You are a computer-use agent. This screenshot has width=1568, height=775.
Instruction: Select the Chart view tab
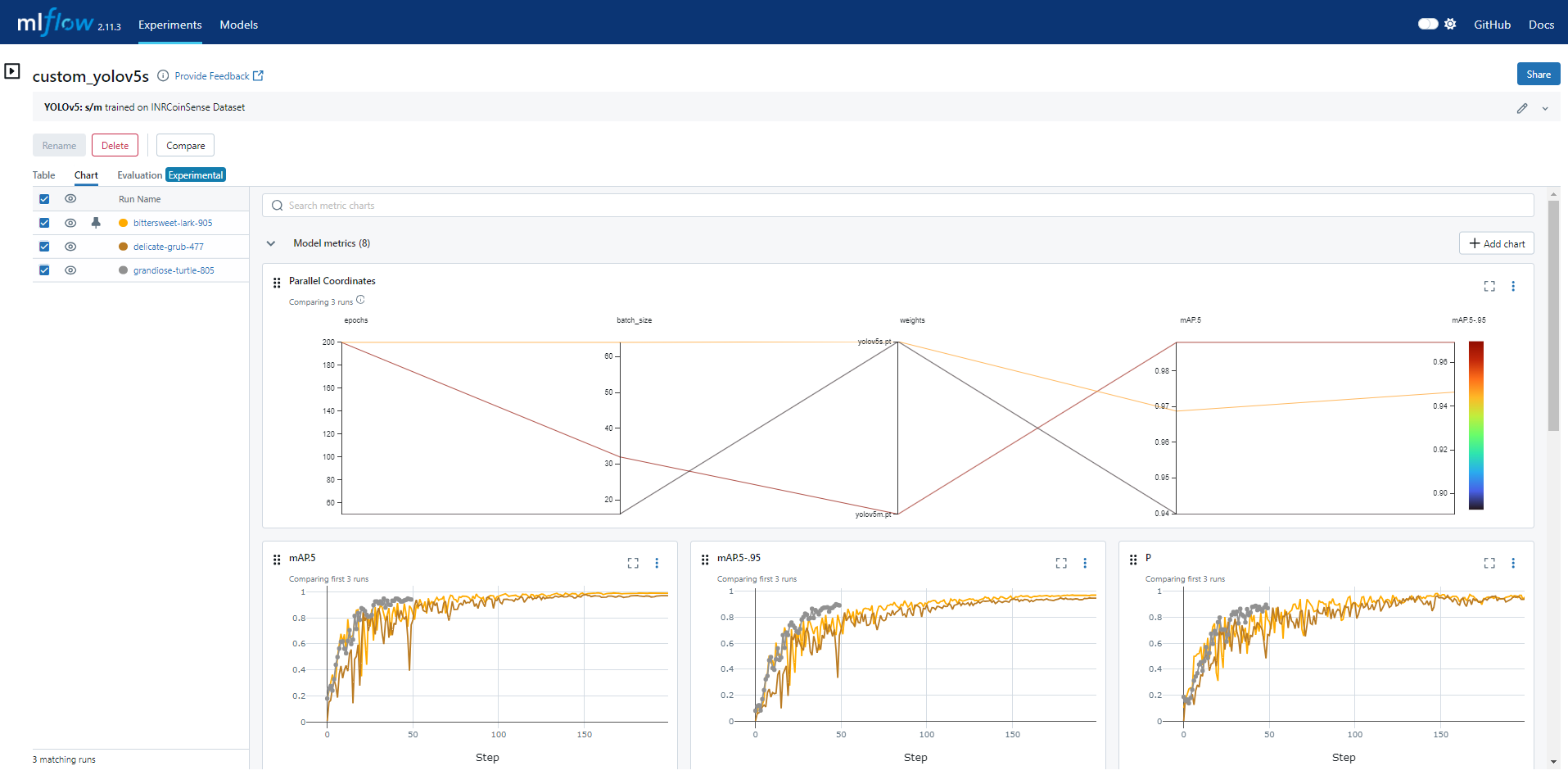86,175
